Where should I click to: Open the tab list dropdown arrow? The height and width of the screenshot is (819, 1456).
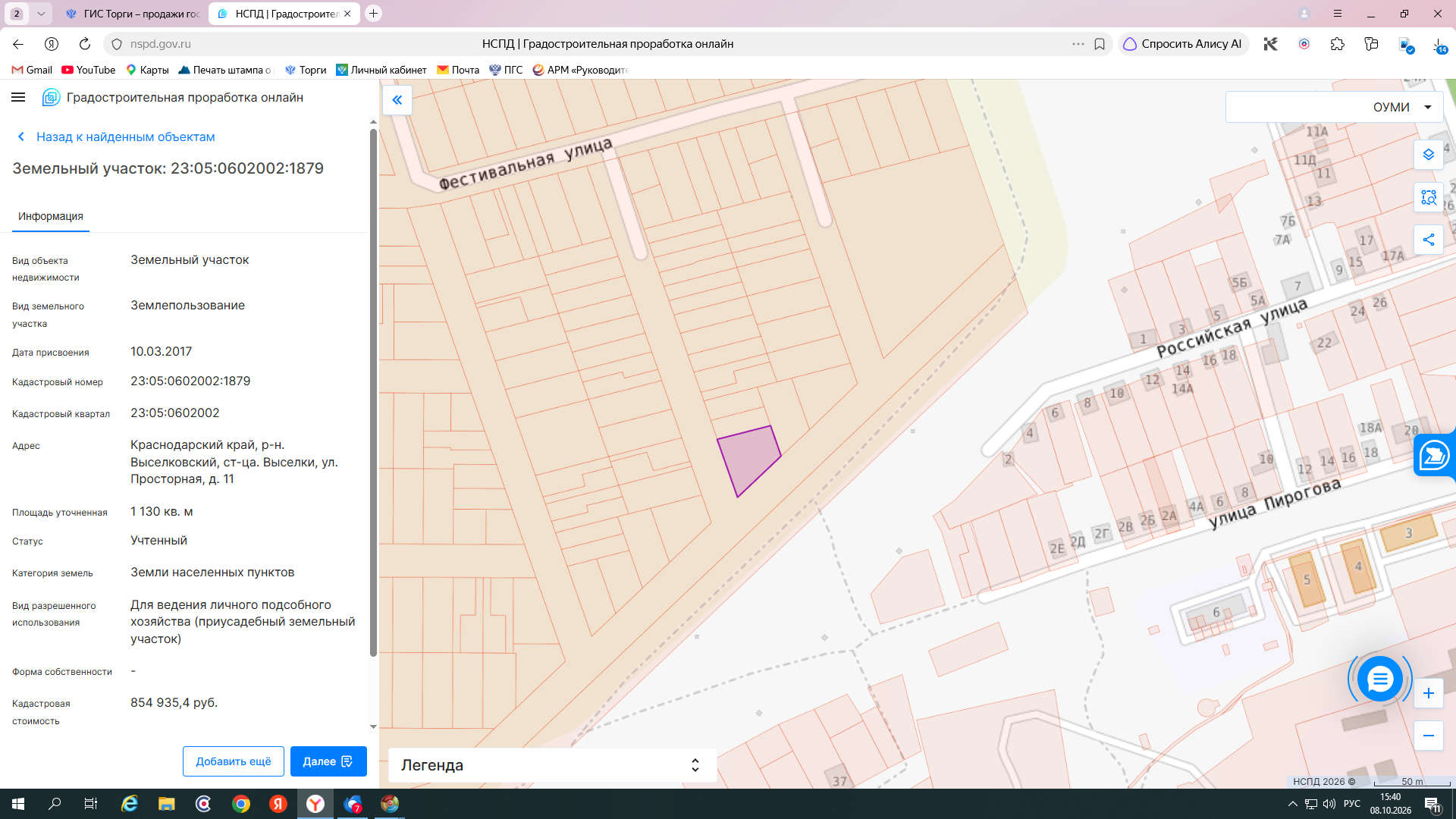tap(41, 14)
